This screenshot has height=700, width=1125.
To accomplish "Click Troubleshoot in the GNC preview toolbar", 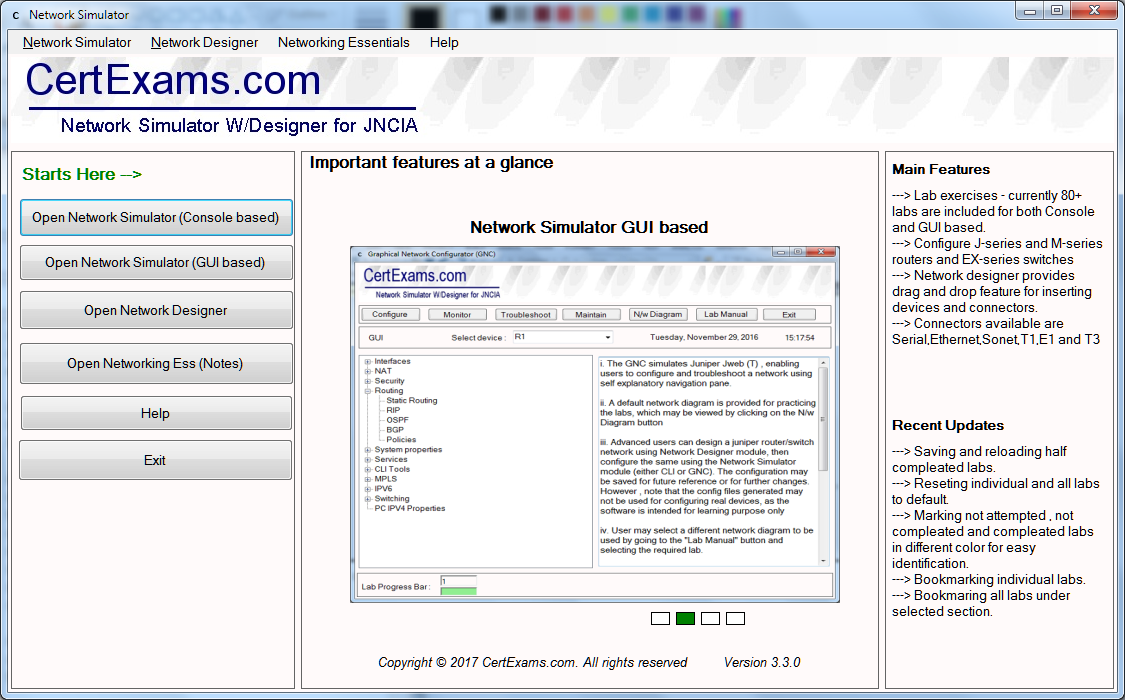I will point(524,313).
